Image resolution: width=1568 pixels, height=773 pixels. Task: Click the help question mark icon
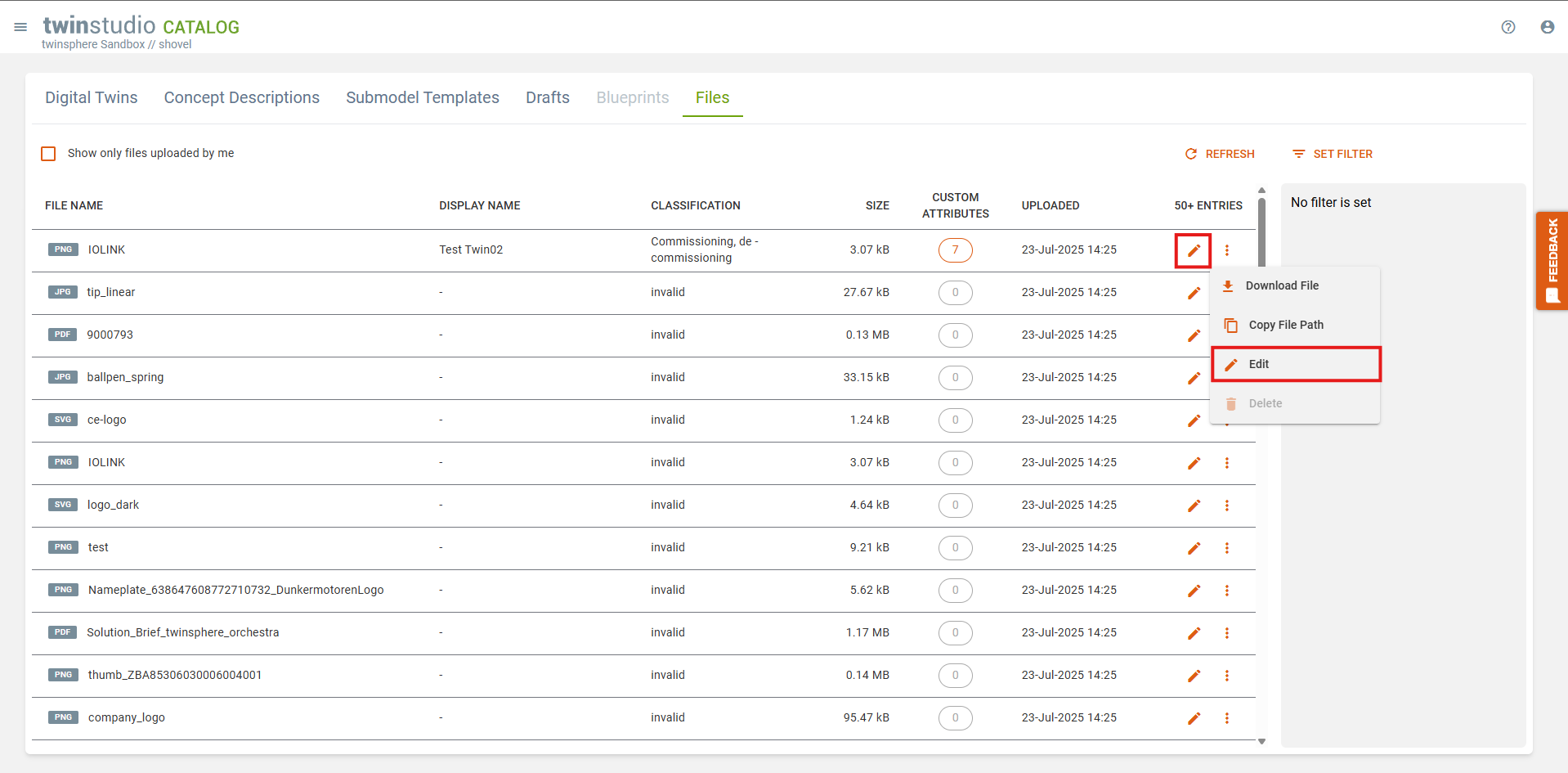coord(1508,27)
